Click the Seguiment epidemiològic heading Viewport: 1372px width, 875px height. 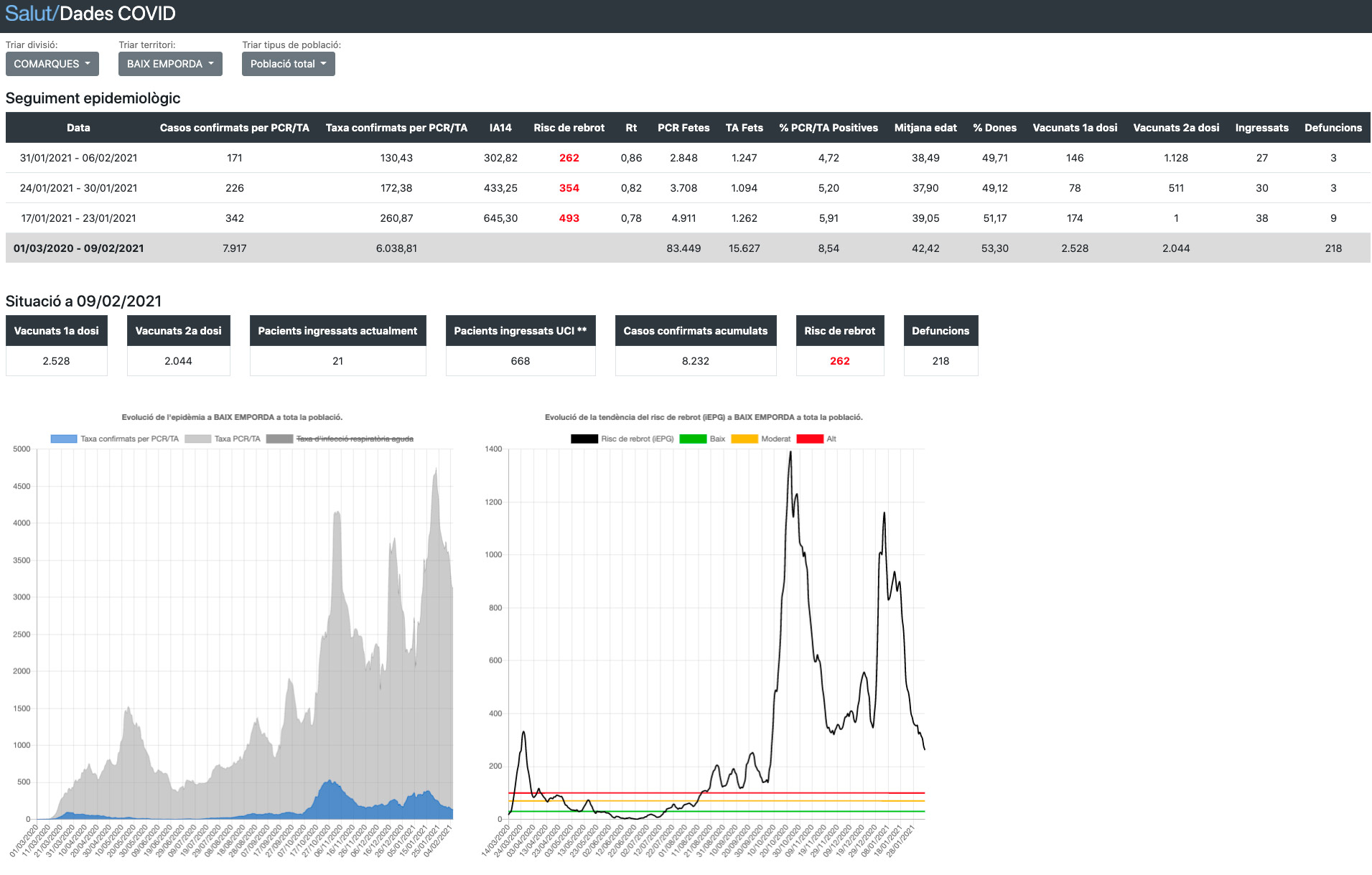(93, 98)
